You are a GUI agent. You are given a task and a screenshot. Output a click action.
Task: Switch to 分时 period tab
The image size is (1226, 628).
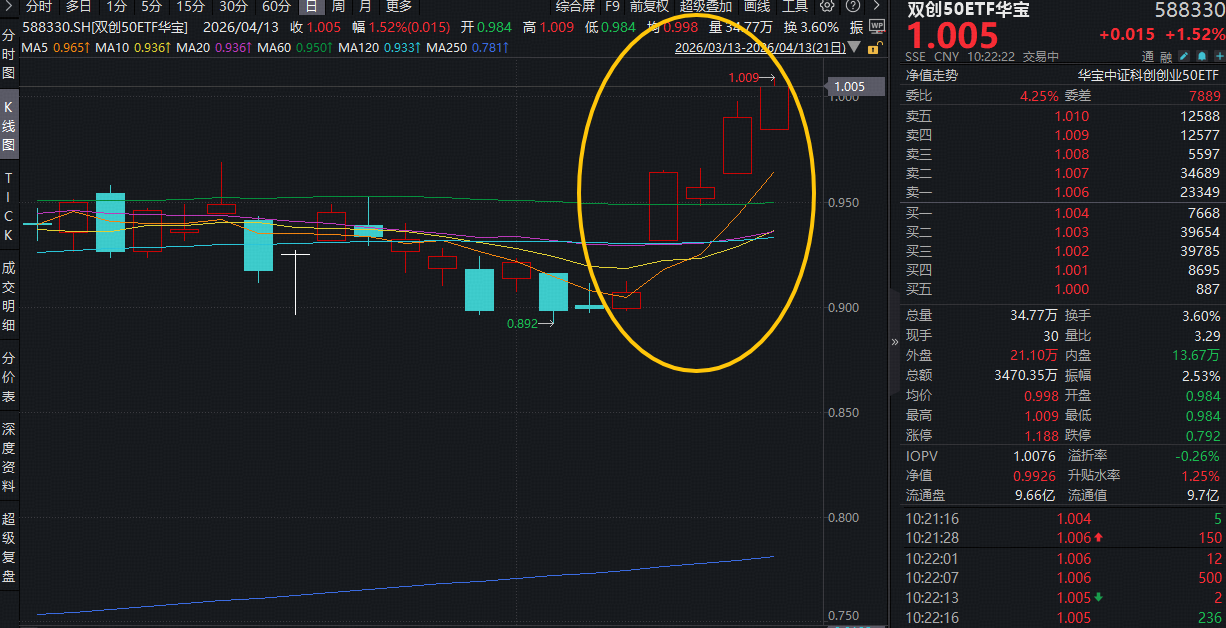pyautogui.click(x=38, y=6)
